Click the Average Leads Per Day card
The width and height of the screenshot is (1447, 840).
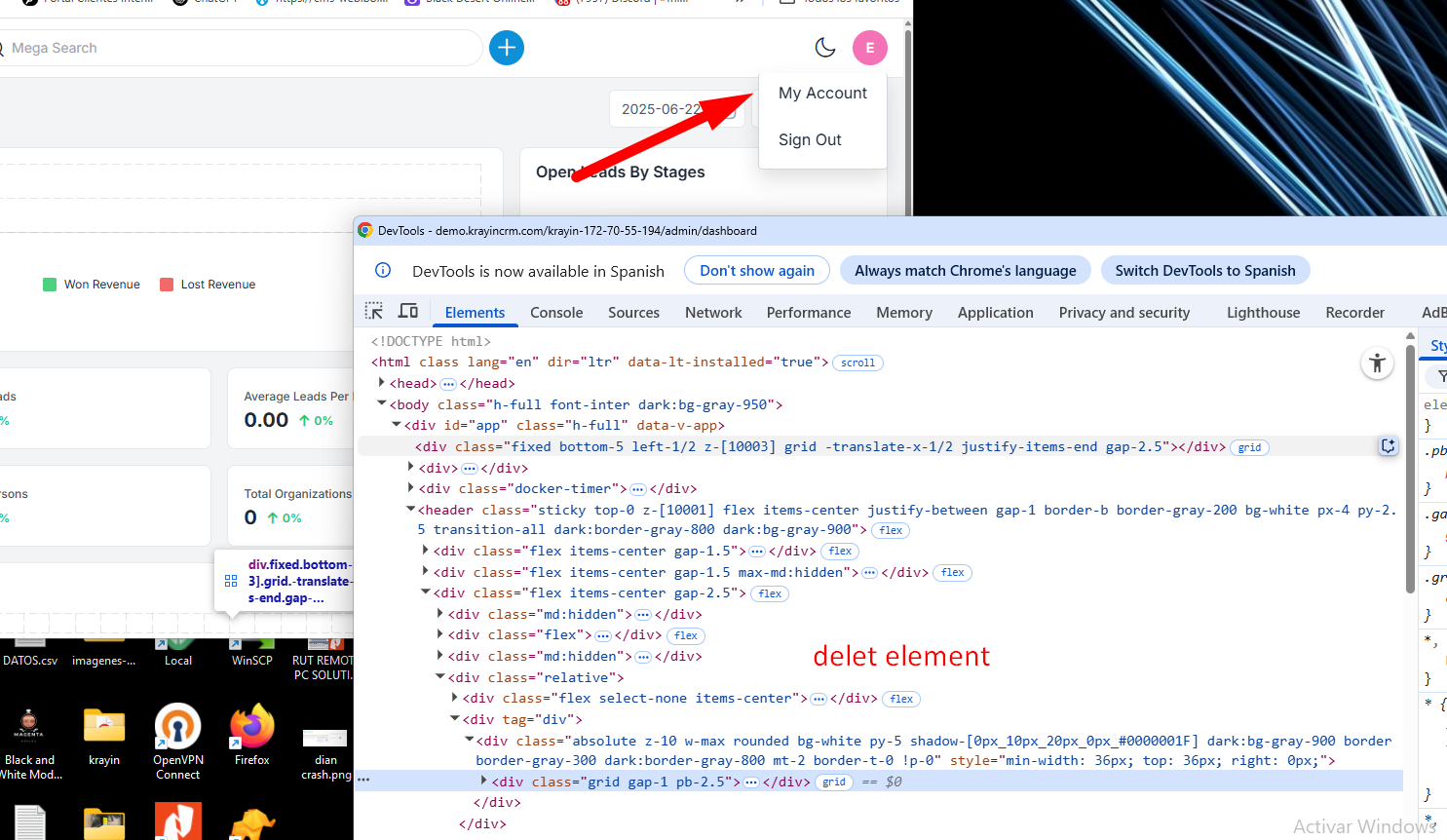[x=290, y=408]
